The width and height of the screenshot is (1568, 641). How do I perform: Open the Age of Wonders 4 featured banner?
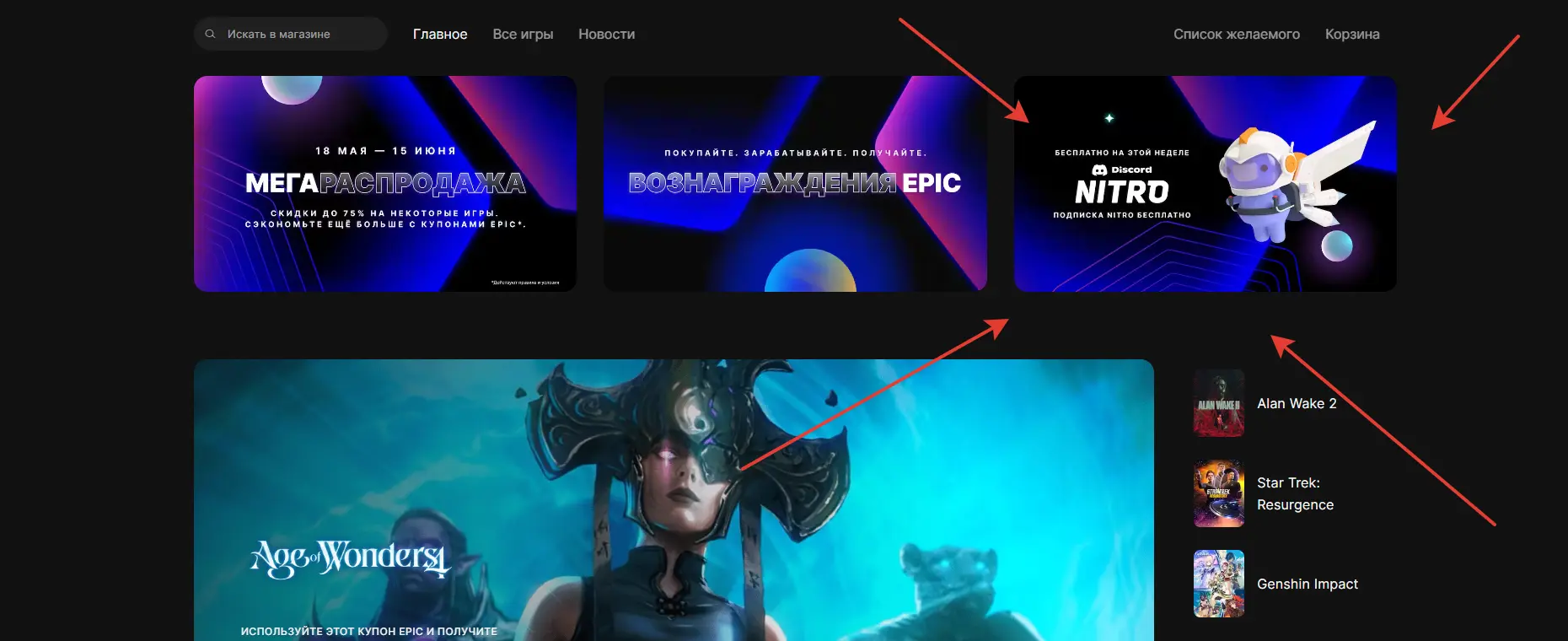tap(674, 500)
